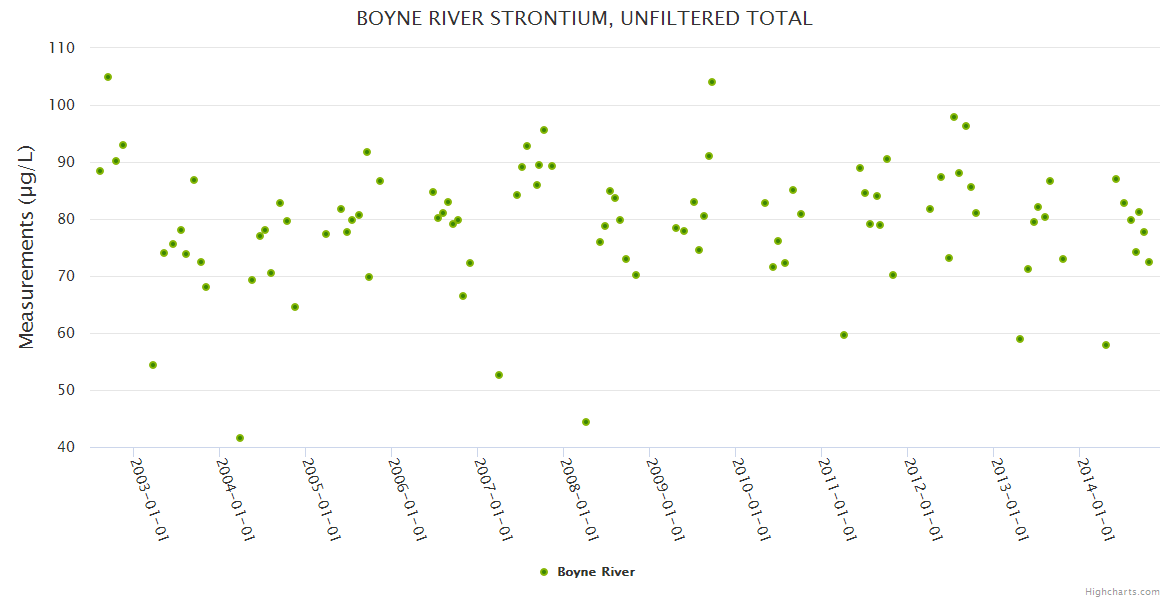Click the chart title 'Boyne River Strontium, Unfiltered Total'

pyautogui.click(x=584, y=19)
